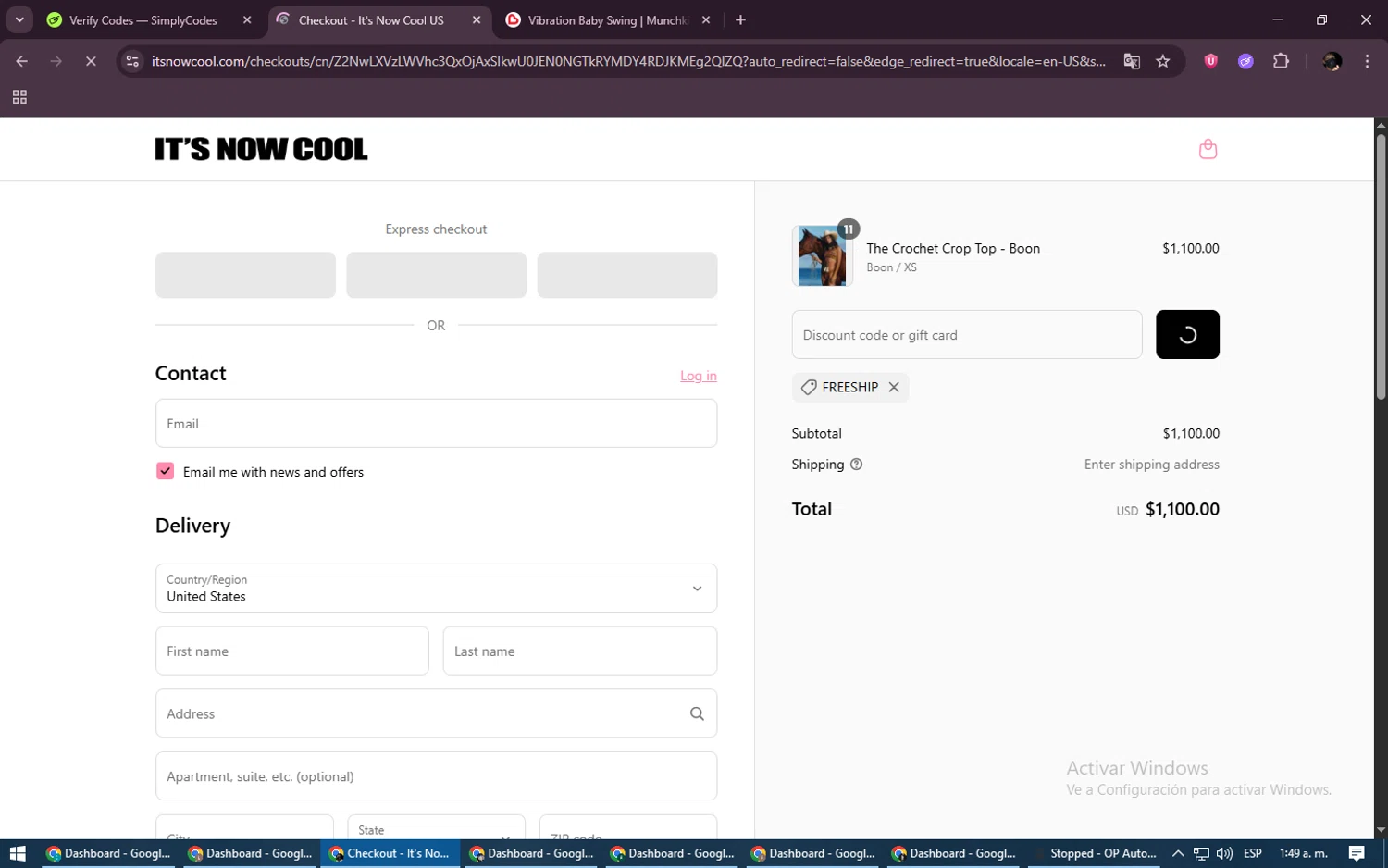The image size is (1388, 868).
Task: Open the tab search dropdown arrow
Action: click(x=19, y=19)
